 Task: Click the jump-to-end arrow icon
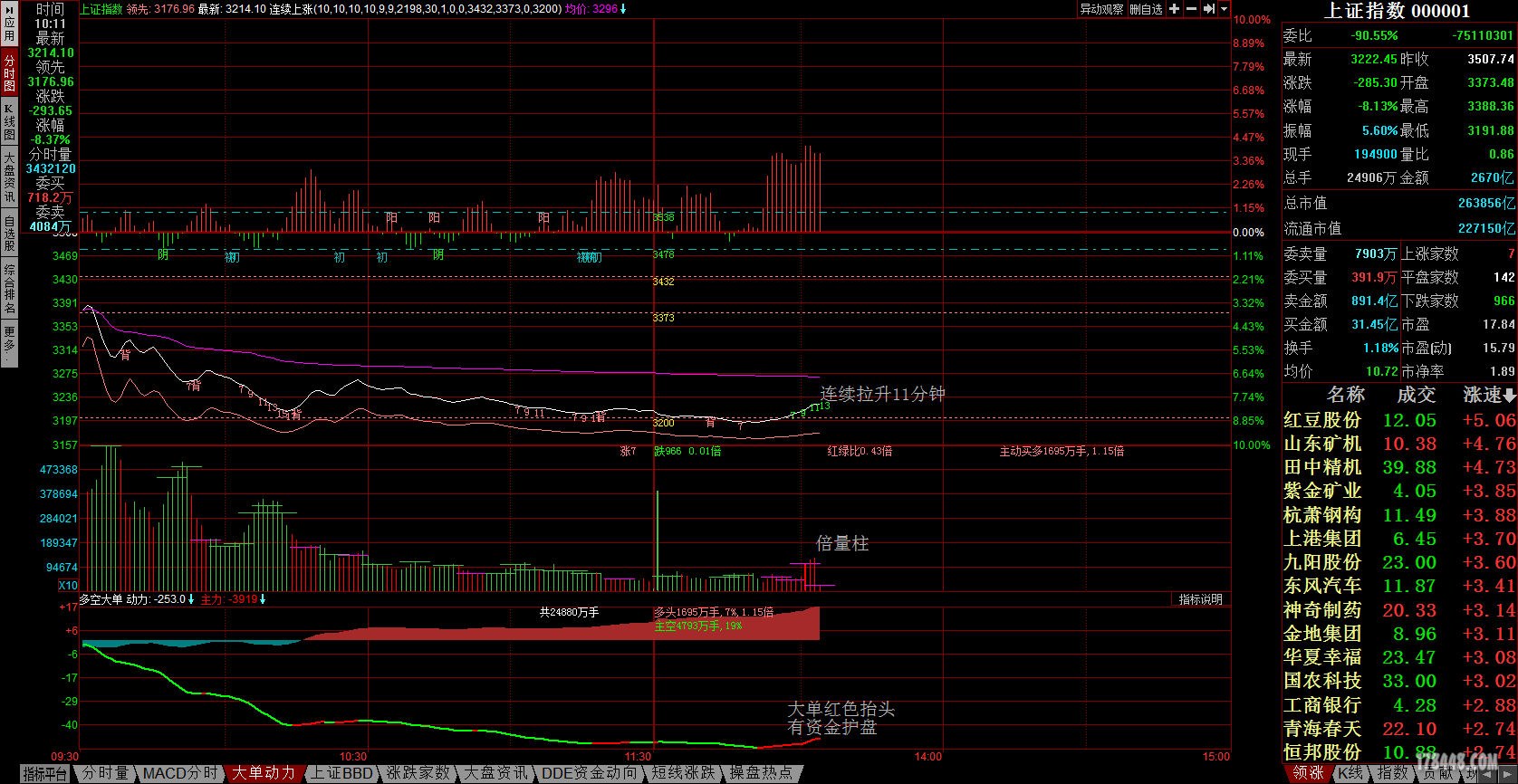pos(1208,9)
